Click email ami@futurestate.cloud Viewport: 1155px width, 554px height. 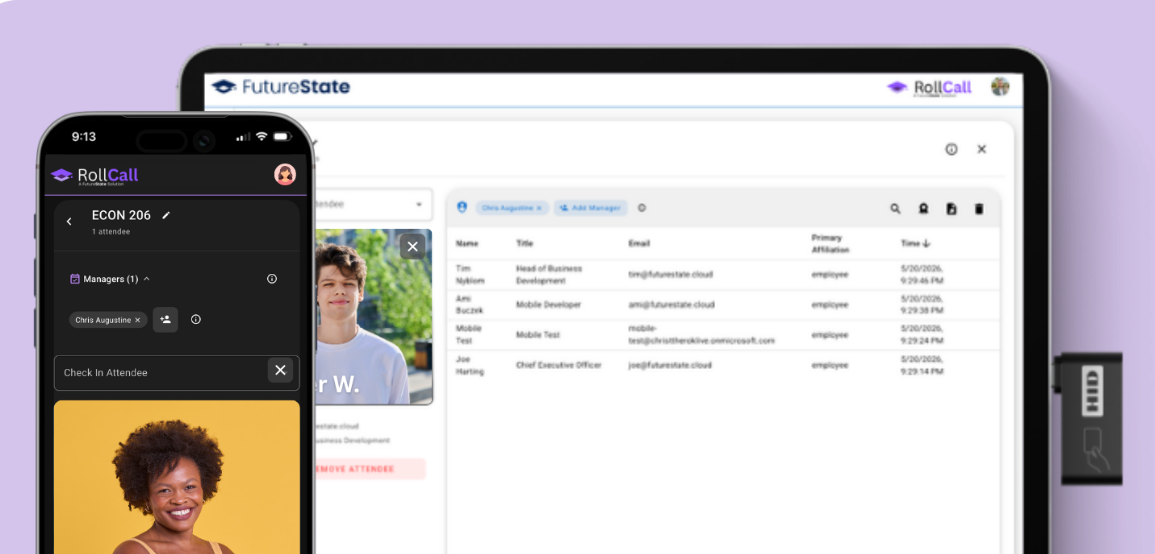pos(671,305)
